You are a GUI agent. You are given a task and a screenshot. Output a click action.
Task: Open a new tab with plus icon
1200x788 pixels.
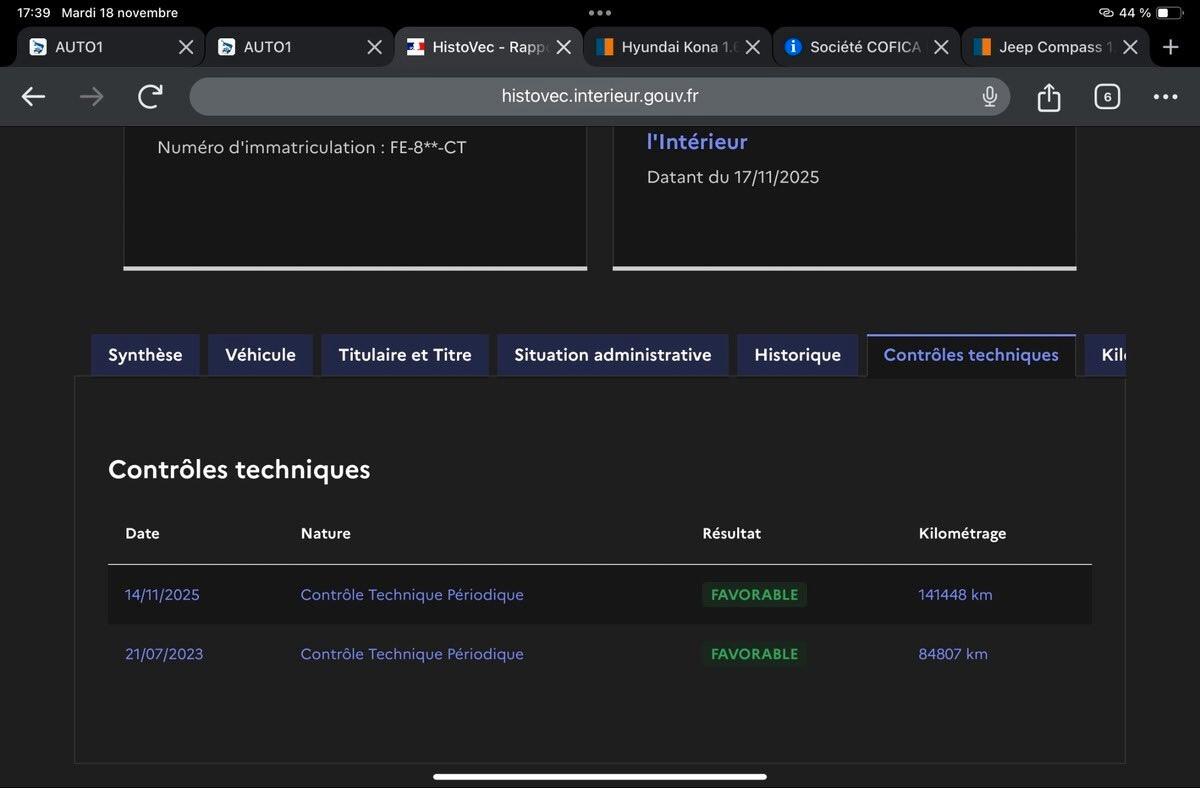click(x=1171, y=47)
